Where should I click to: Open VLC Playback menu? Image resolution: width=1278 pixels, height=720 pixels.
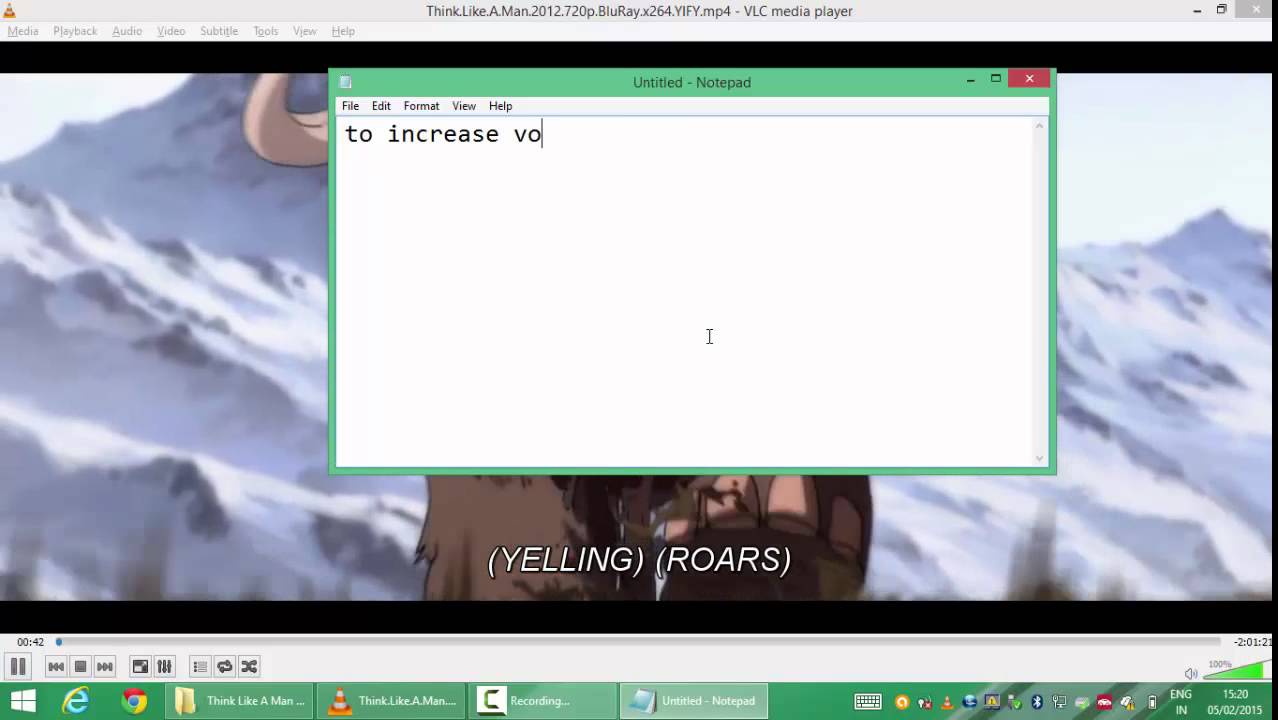(x=75, y=31)
